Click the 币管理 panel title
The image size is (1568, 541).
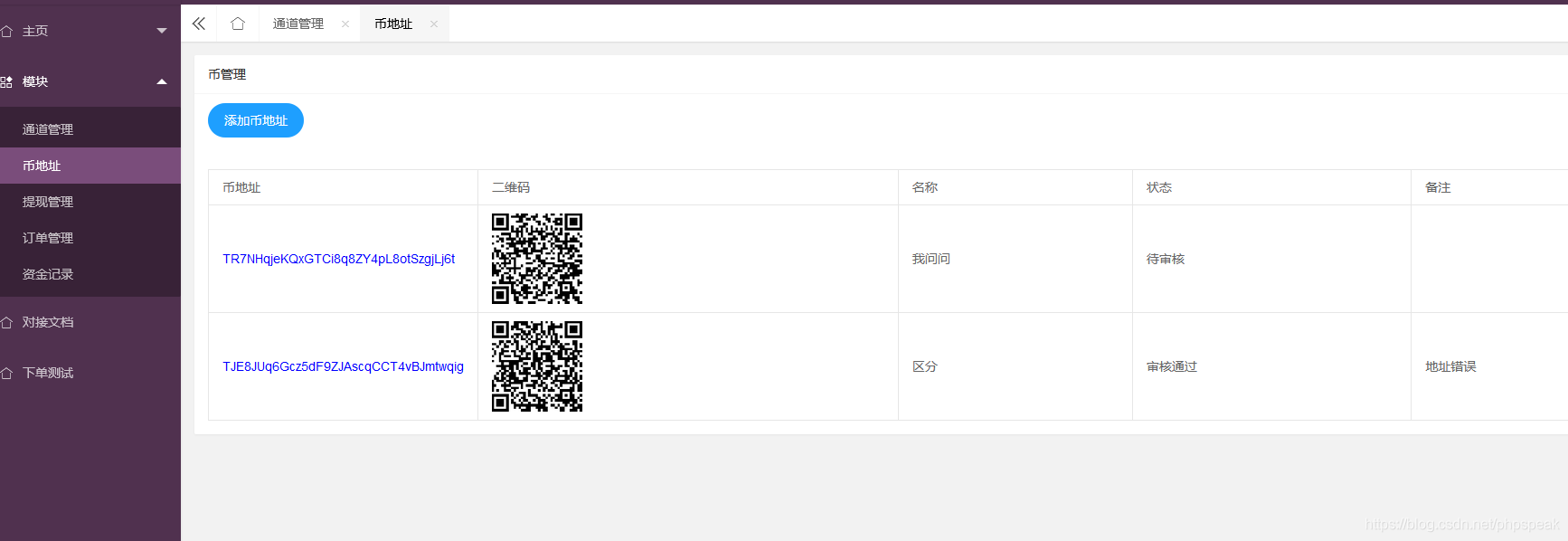[x=227, y=74]
